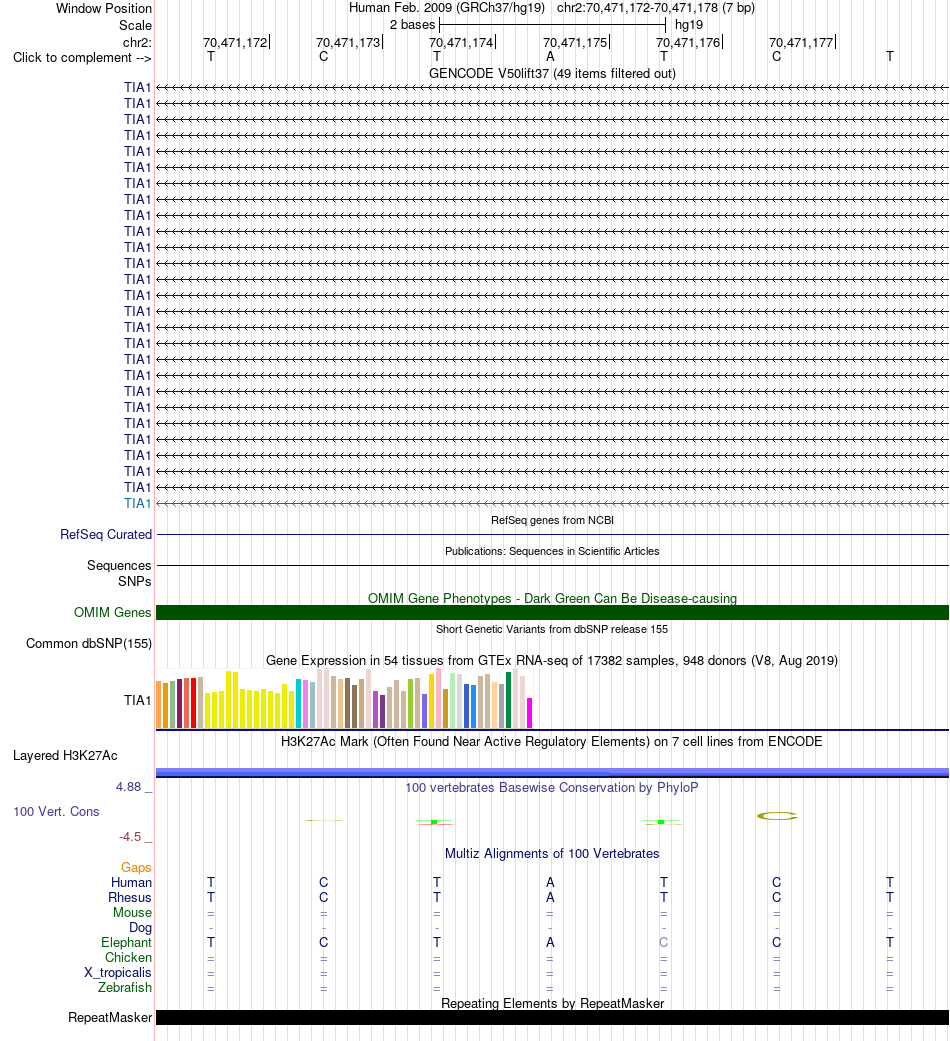Click the 4.88 PhyloP upper scale value
Image resolution: width=950 pixels, height=1041 pixels.
tap(129, 787)
